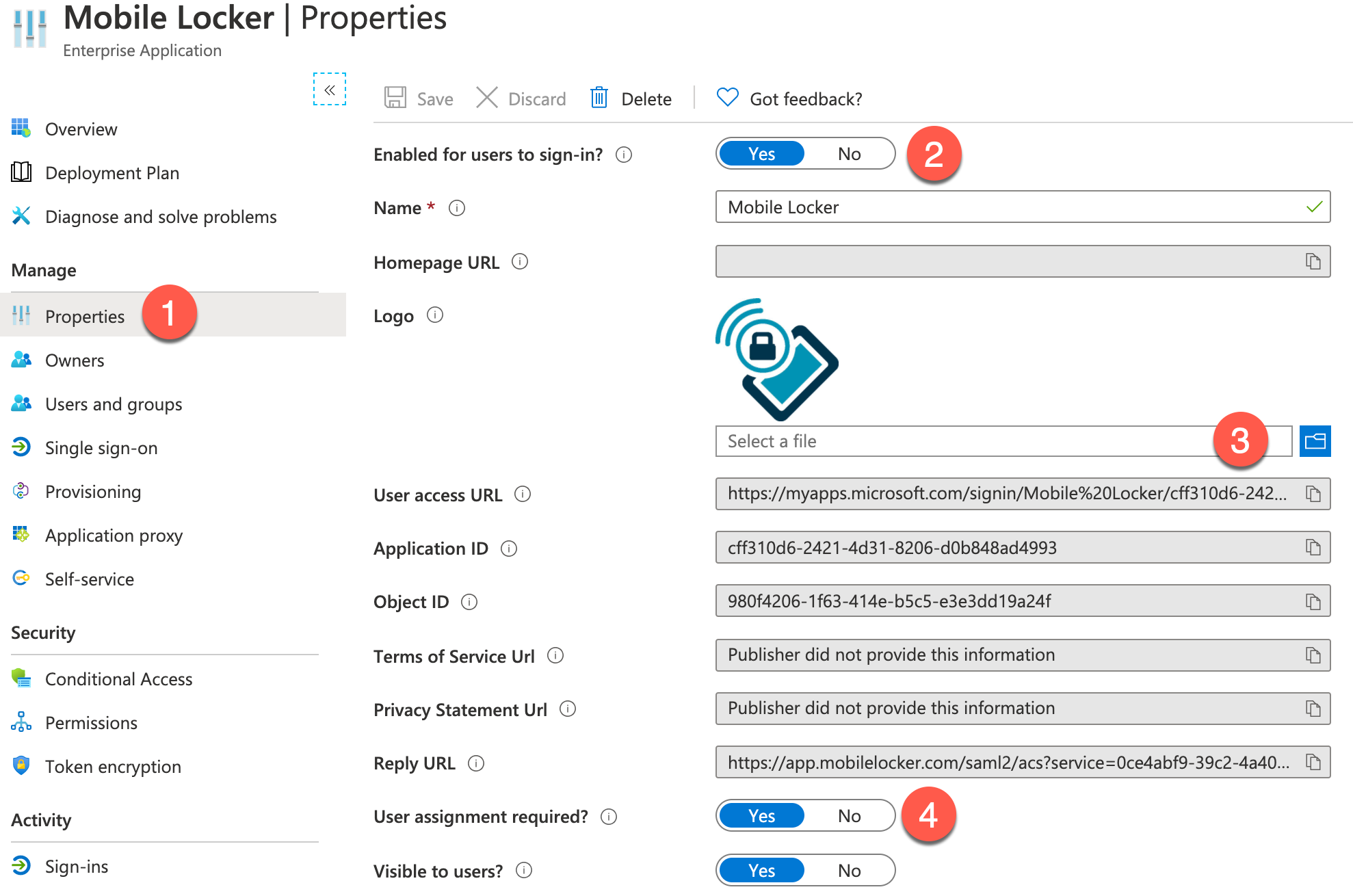Show info tooltip for Name
This screenshot has width=1353, height=896.
point(457,208)
